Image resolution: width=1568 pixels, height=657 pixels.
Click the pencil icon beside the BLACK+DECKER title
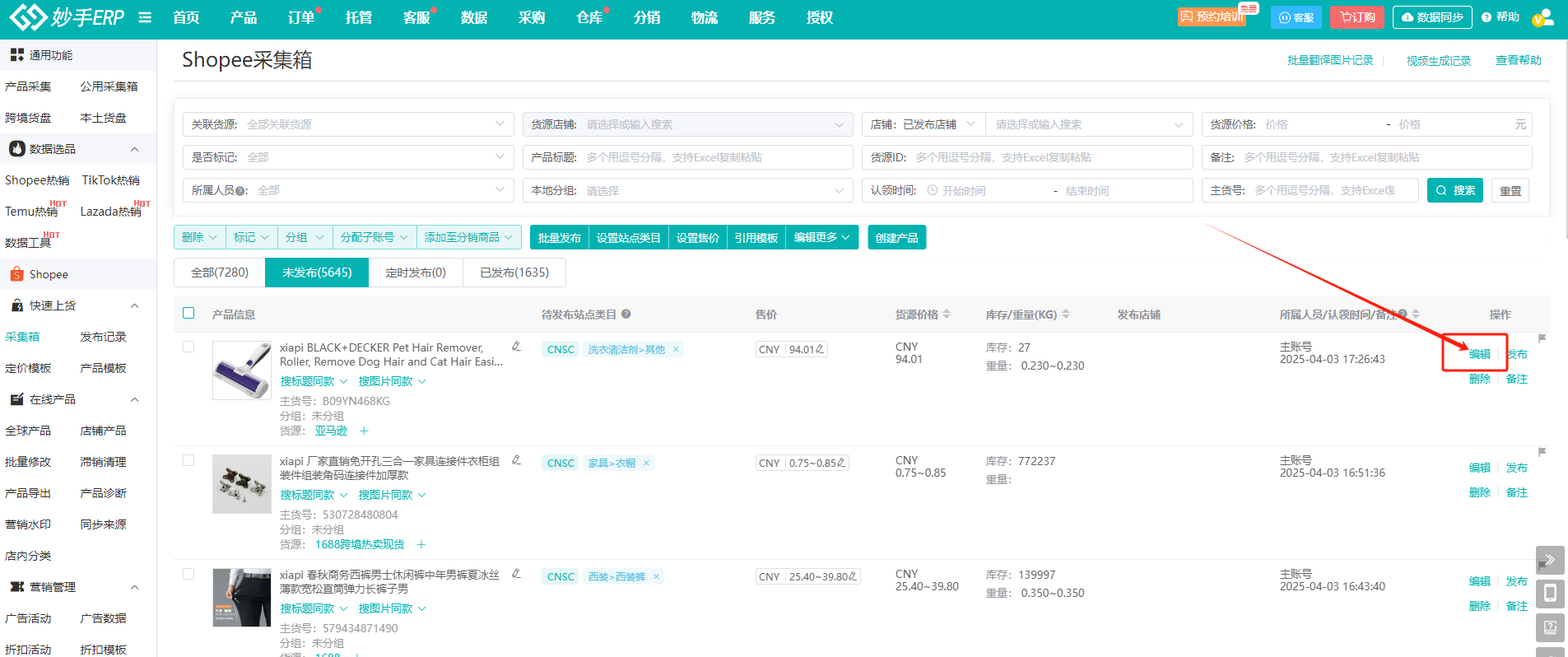516,347
